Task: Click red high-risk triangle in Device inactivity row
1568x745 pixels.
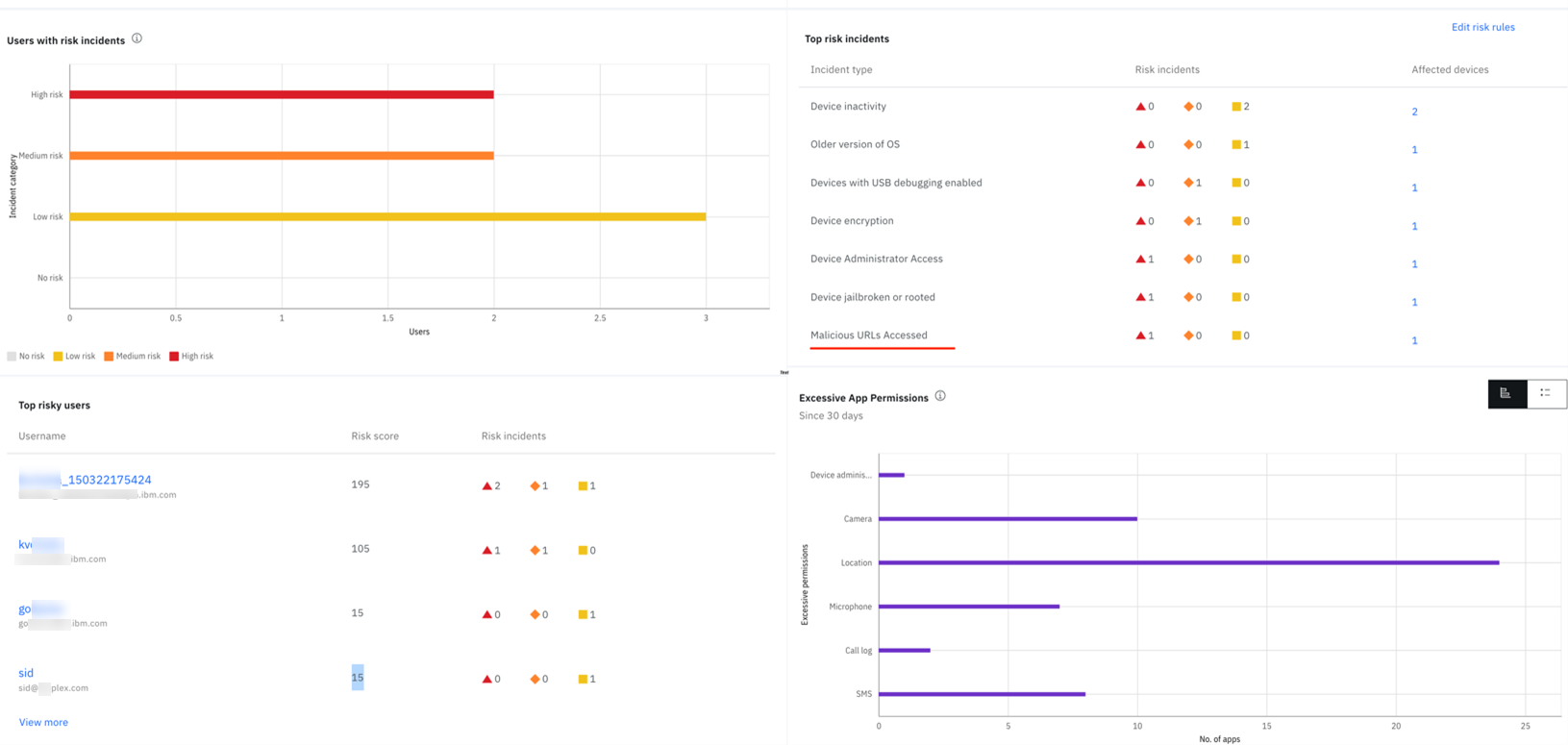Action: point(1140,107)
